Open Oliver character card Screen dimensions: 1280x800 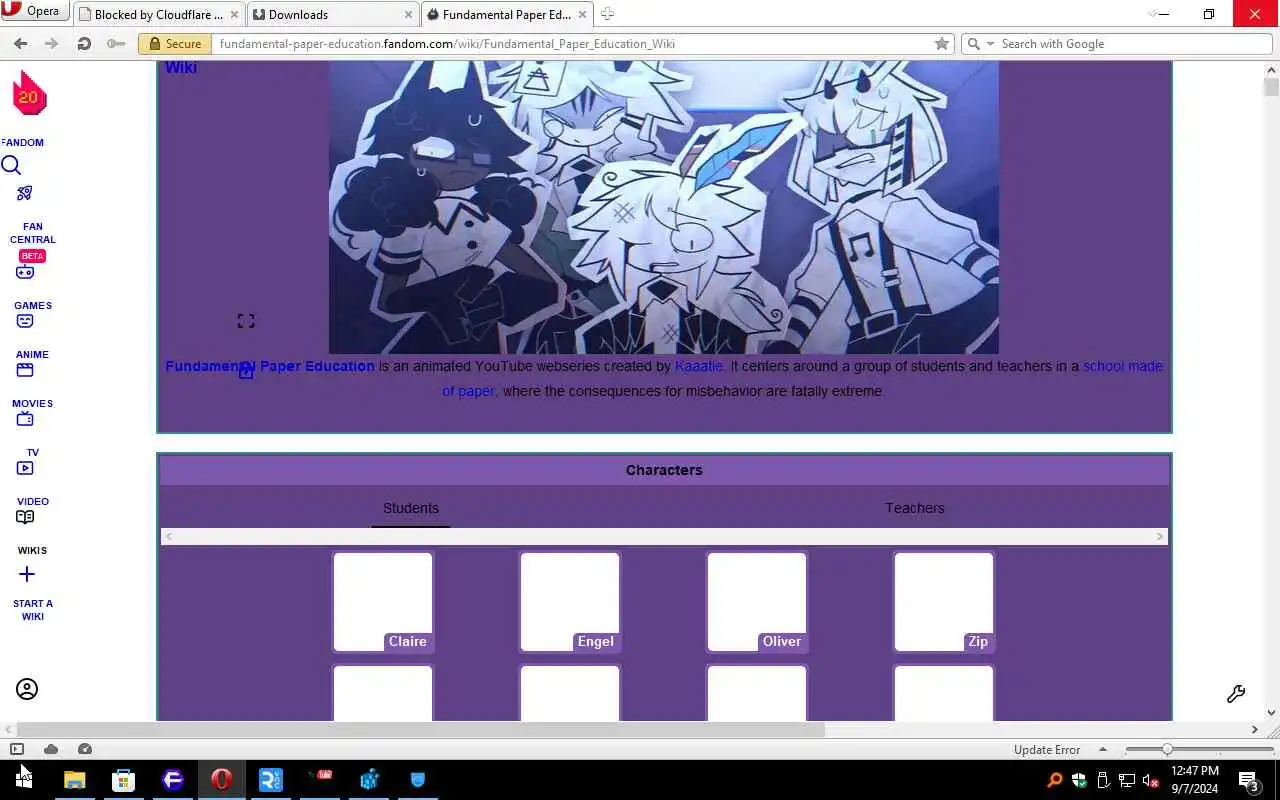coord(757,602)
